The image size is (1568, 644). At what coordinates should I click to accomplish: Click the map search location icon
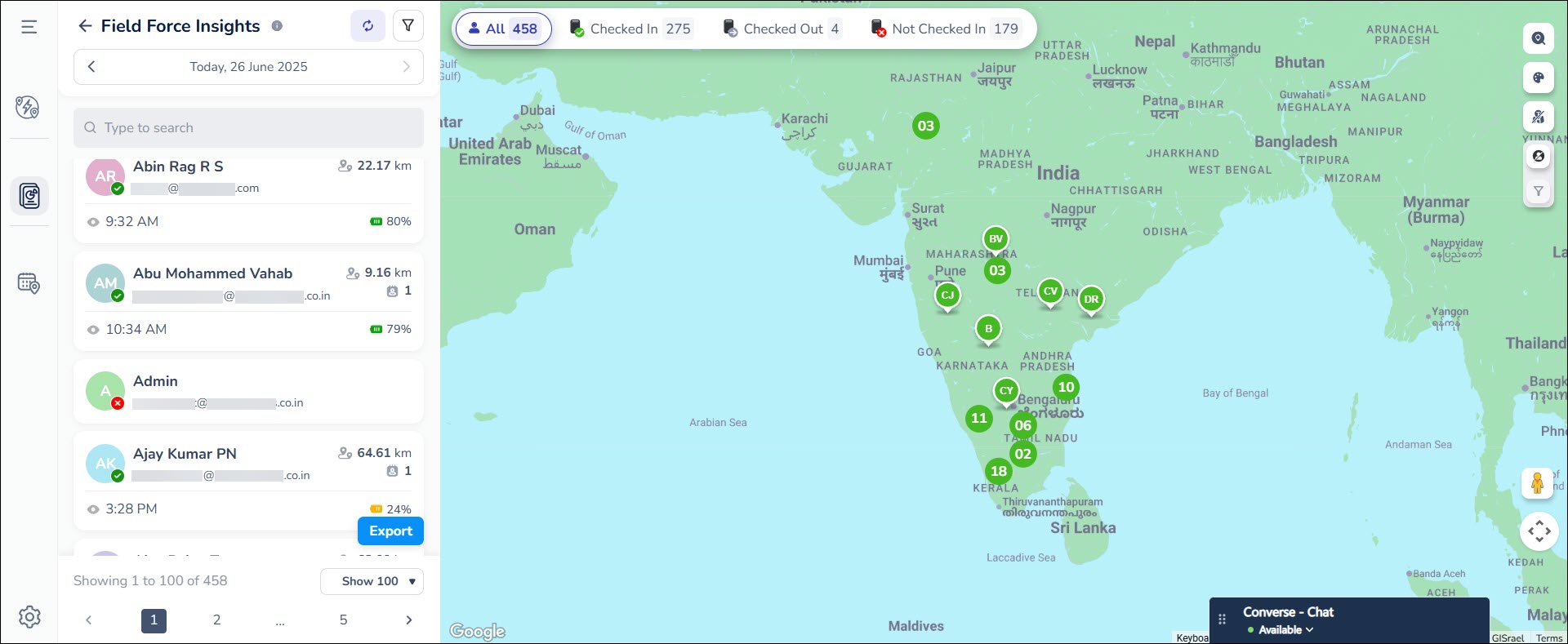[1538, 38]
